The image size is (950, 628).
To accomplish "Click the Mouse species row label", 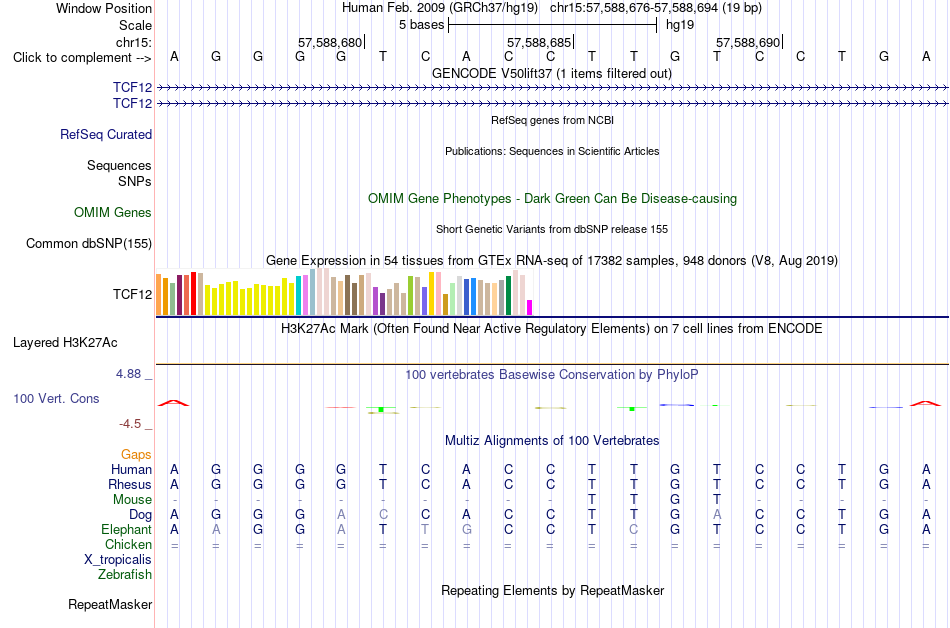I will point(132,500).
